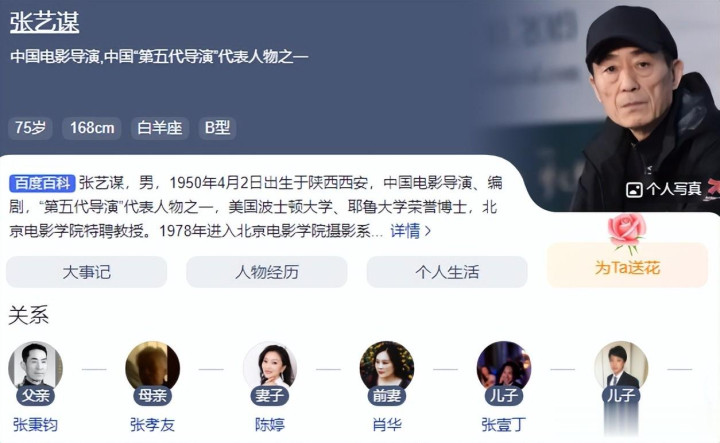This screenshot has width=720, height=443.
Task: Select the 个人生活 tab
Action: [x=447, y=272]
